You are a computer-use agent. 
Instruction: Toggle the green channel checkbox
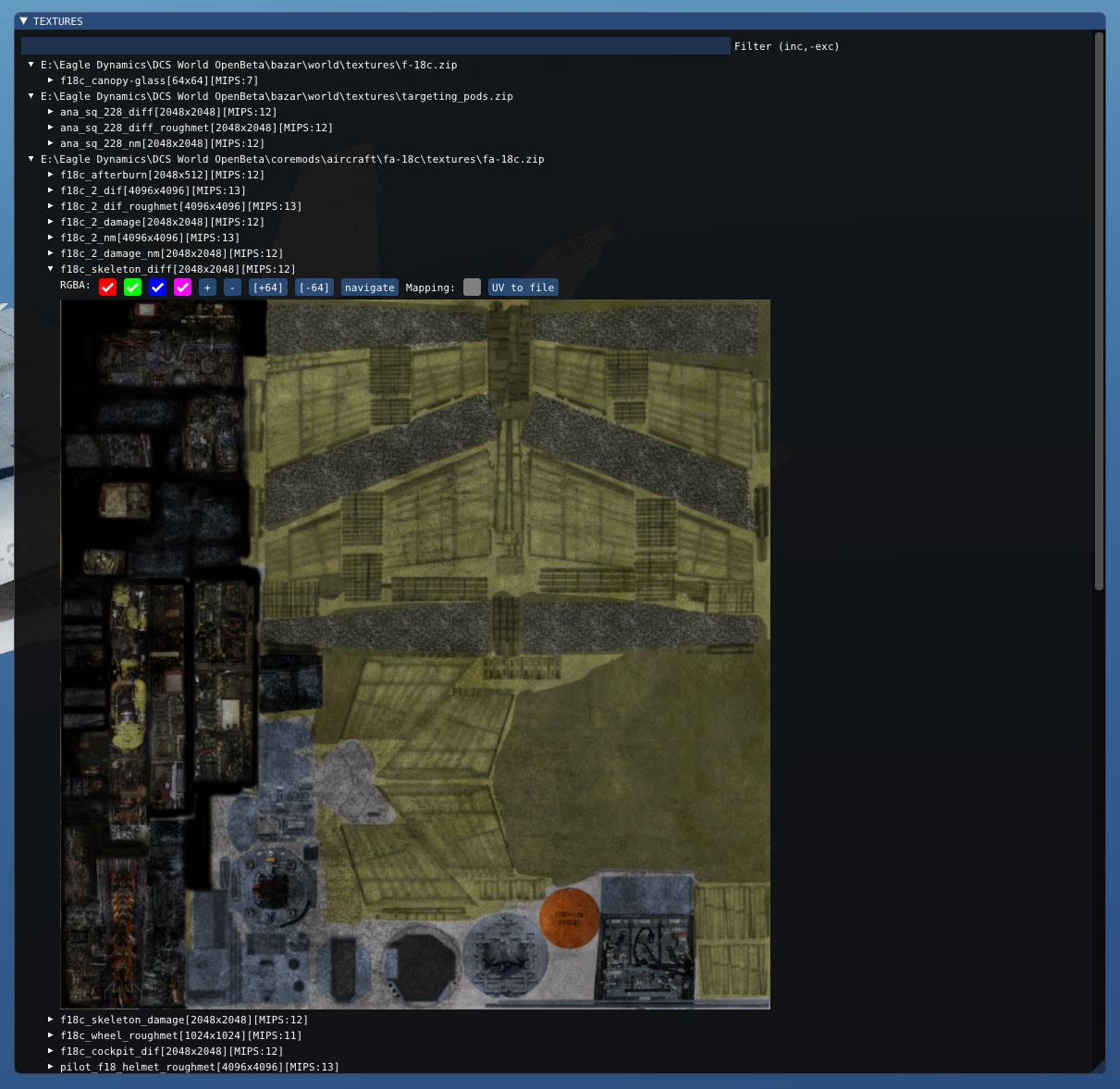coord(132,288)
